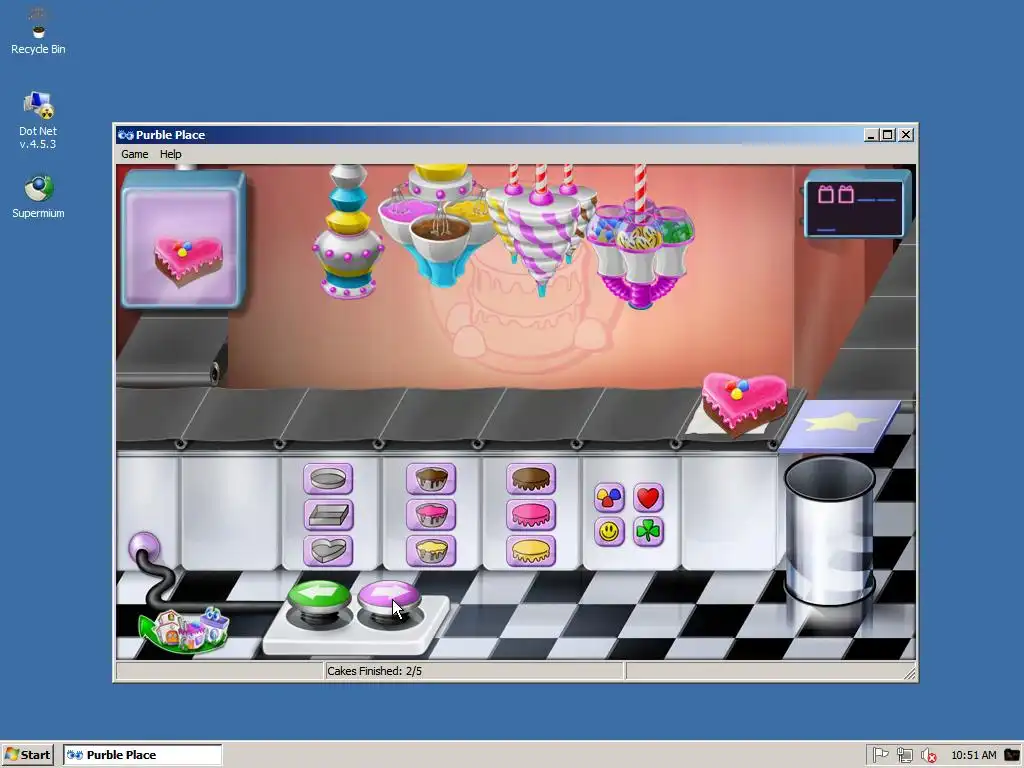The width and height of the screenshot is (1024, 768).
Task: Select the round cake pan button
Action: pyautogui.click(x=328, y=479)
